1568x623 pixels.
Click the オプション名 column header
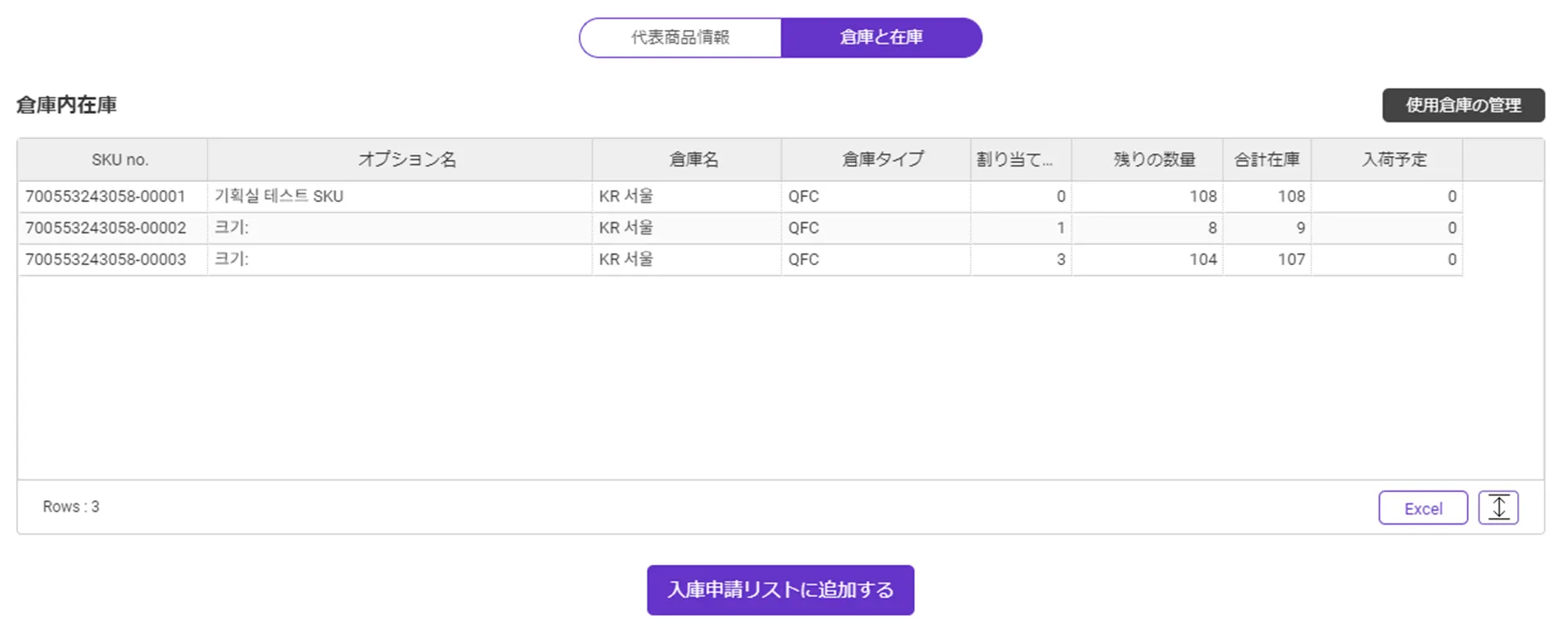(x=407, y=160)
